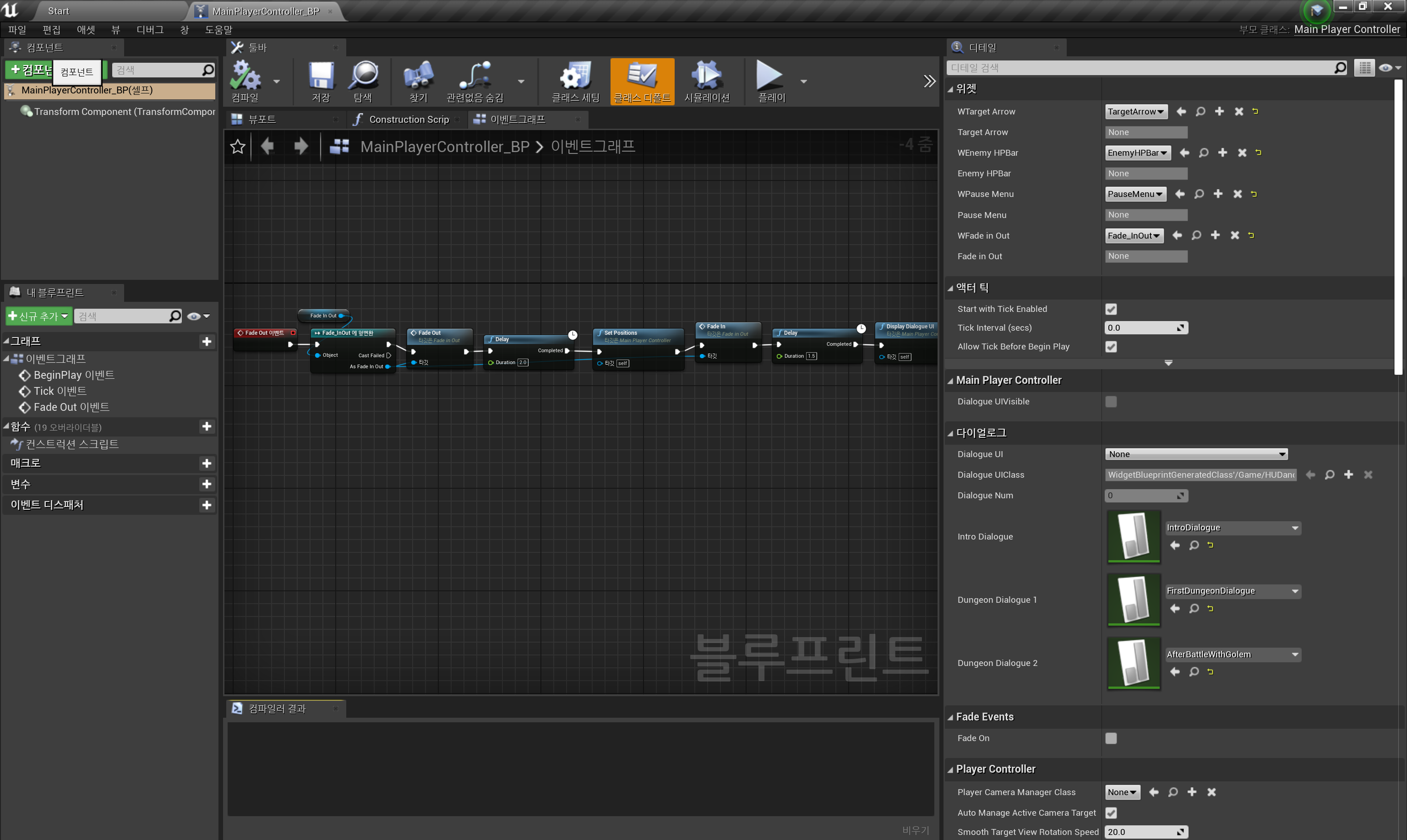1407x840 pixels.
Task: Open Class Settings
Action: (574, 81)
